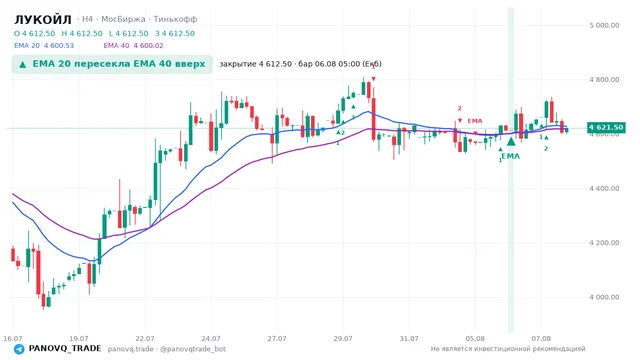640x360 pixels.
Task: Click the high value H 4 612.50
Action: (82, 33)
